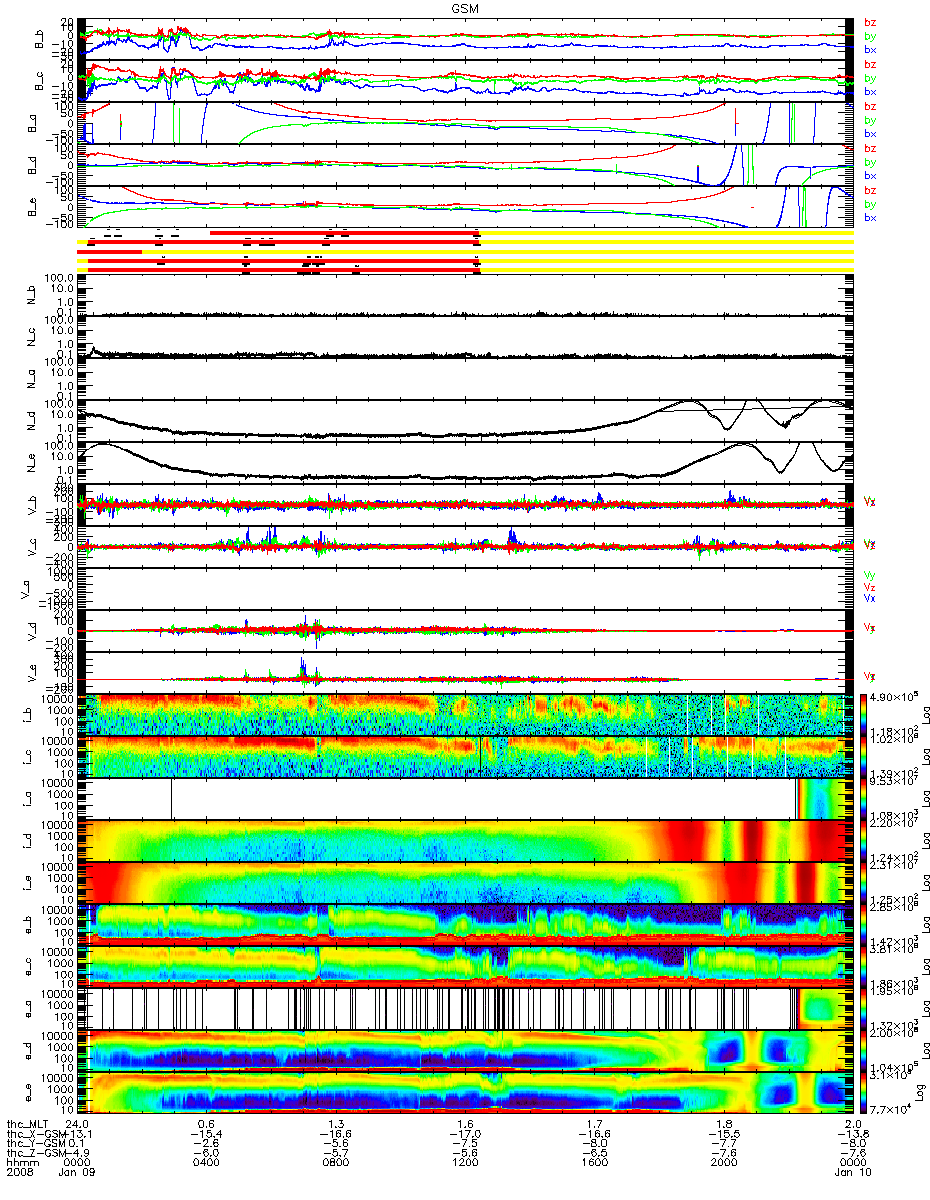Click the blue Vx legend of V_a panel

point(870,597)
